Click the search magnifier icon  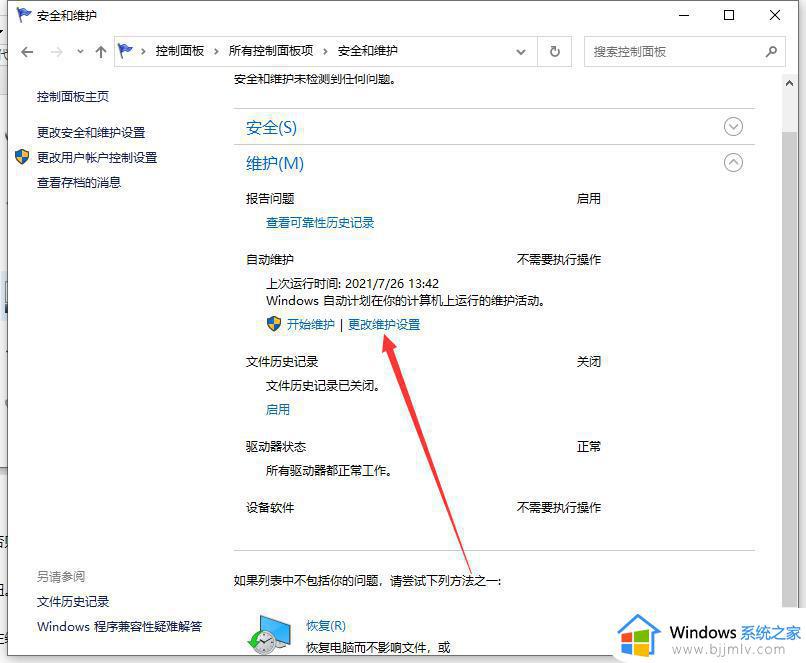(x=771, y=51)
